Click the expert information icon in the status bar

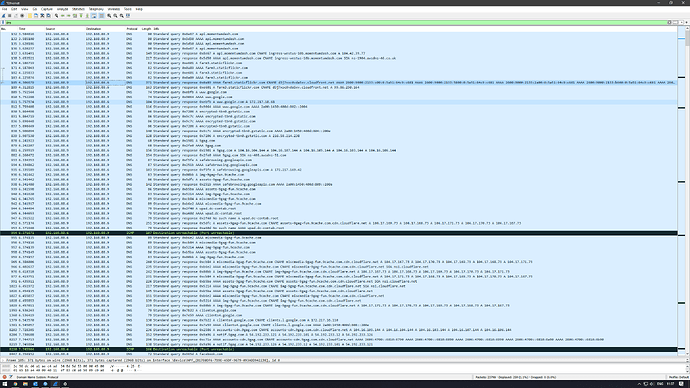point(4,377)
